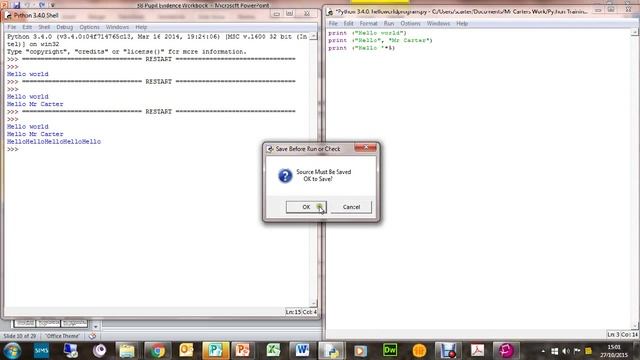Open Edit menu in the editor window
Viewport: 640px width, 360px height.
(x=348, y=23)
